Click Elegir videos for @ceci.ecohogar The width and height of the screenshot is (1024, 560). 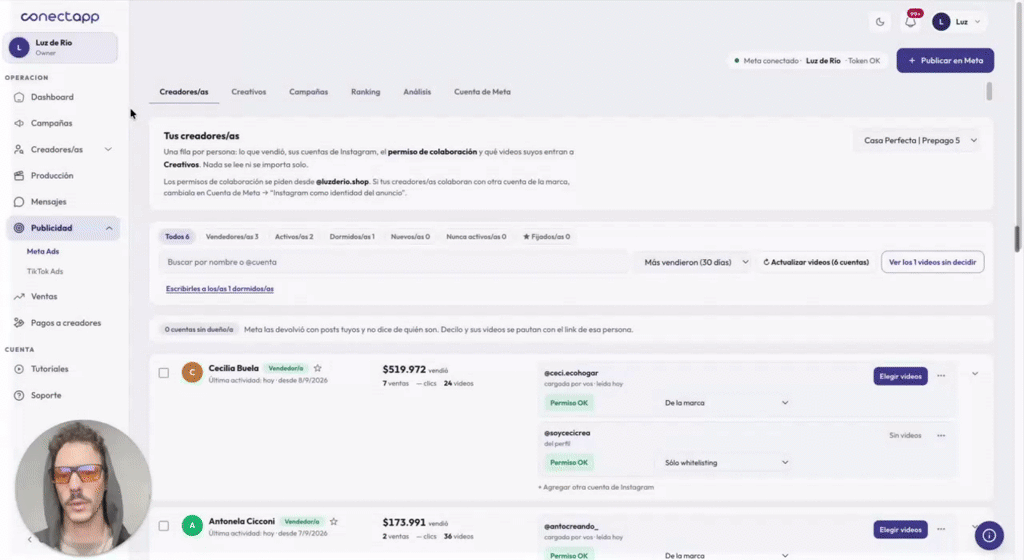901,376
